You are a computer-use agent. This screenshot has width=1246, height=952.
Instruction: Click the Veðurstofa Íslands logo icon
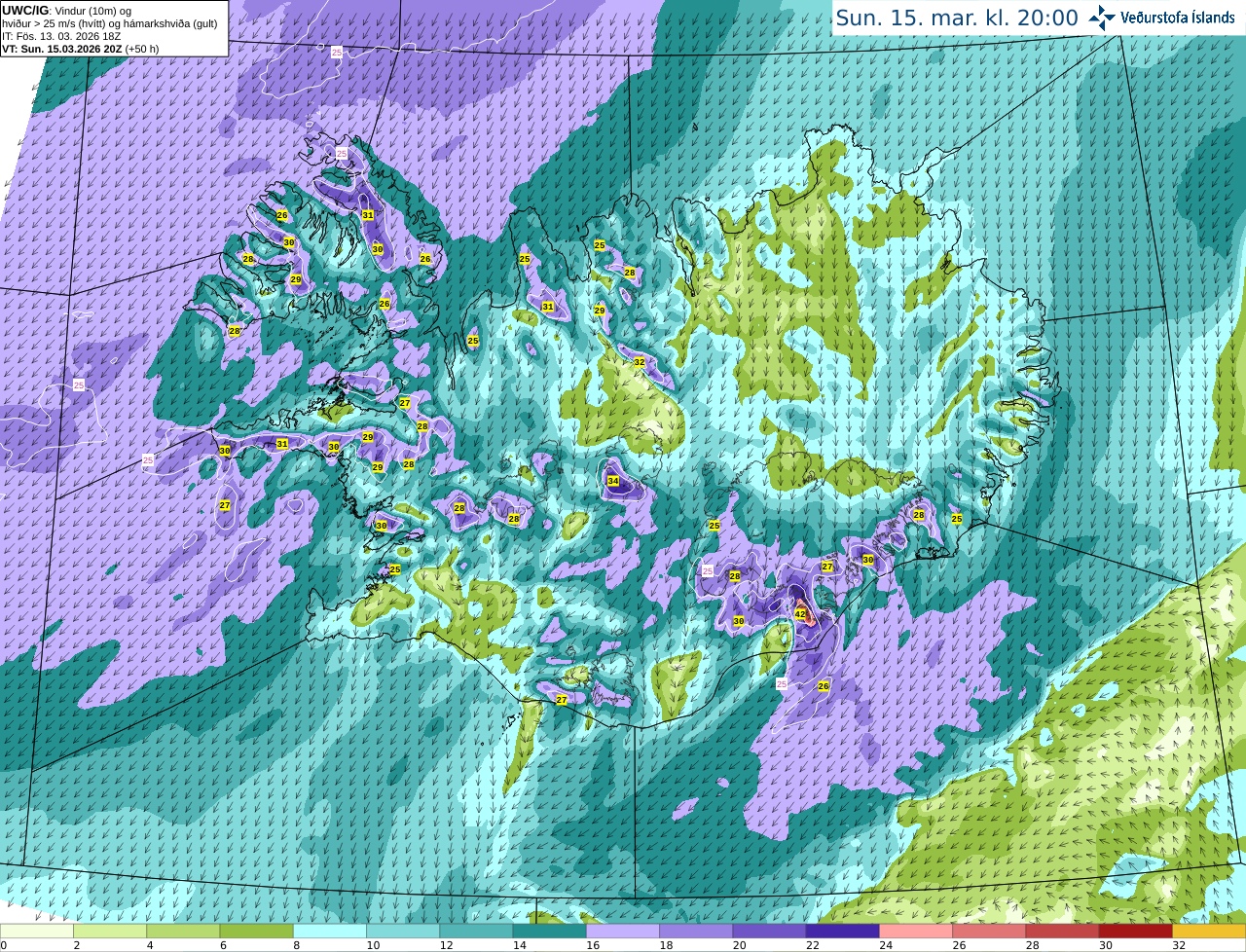tap(1101, 18)
